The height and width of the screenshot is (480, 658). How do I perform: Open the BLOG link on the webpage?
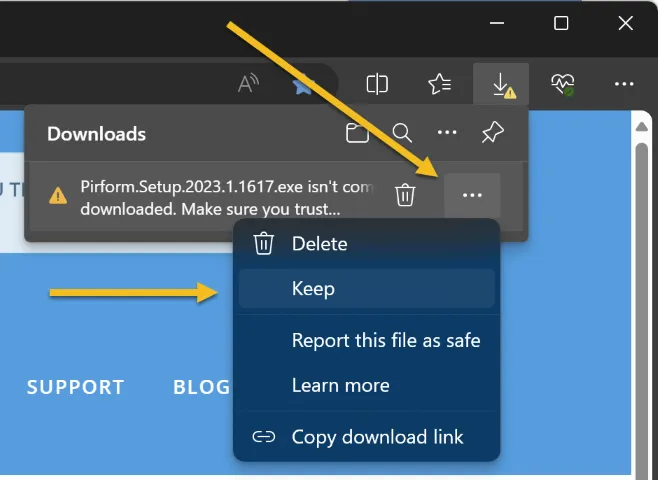(x=201, y=387)
